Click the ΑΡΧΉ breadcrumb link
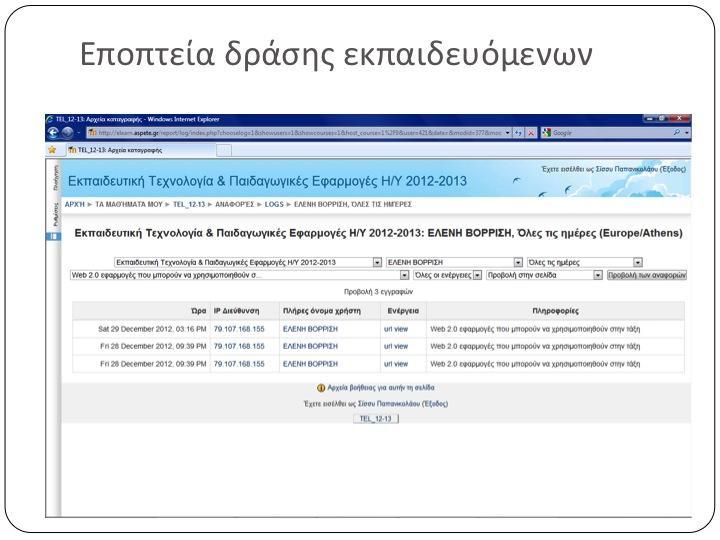 point(75,204)
